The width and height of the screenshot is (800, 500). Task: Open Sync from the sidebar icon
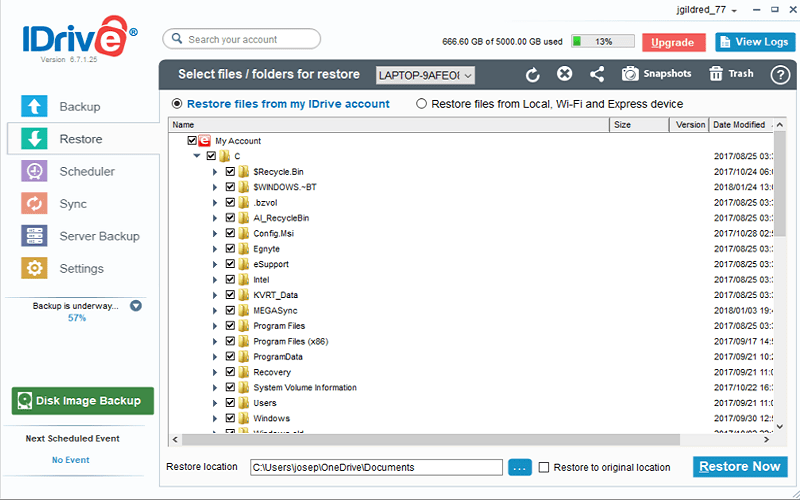point(34,204)
